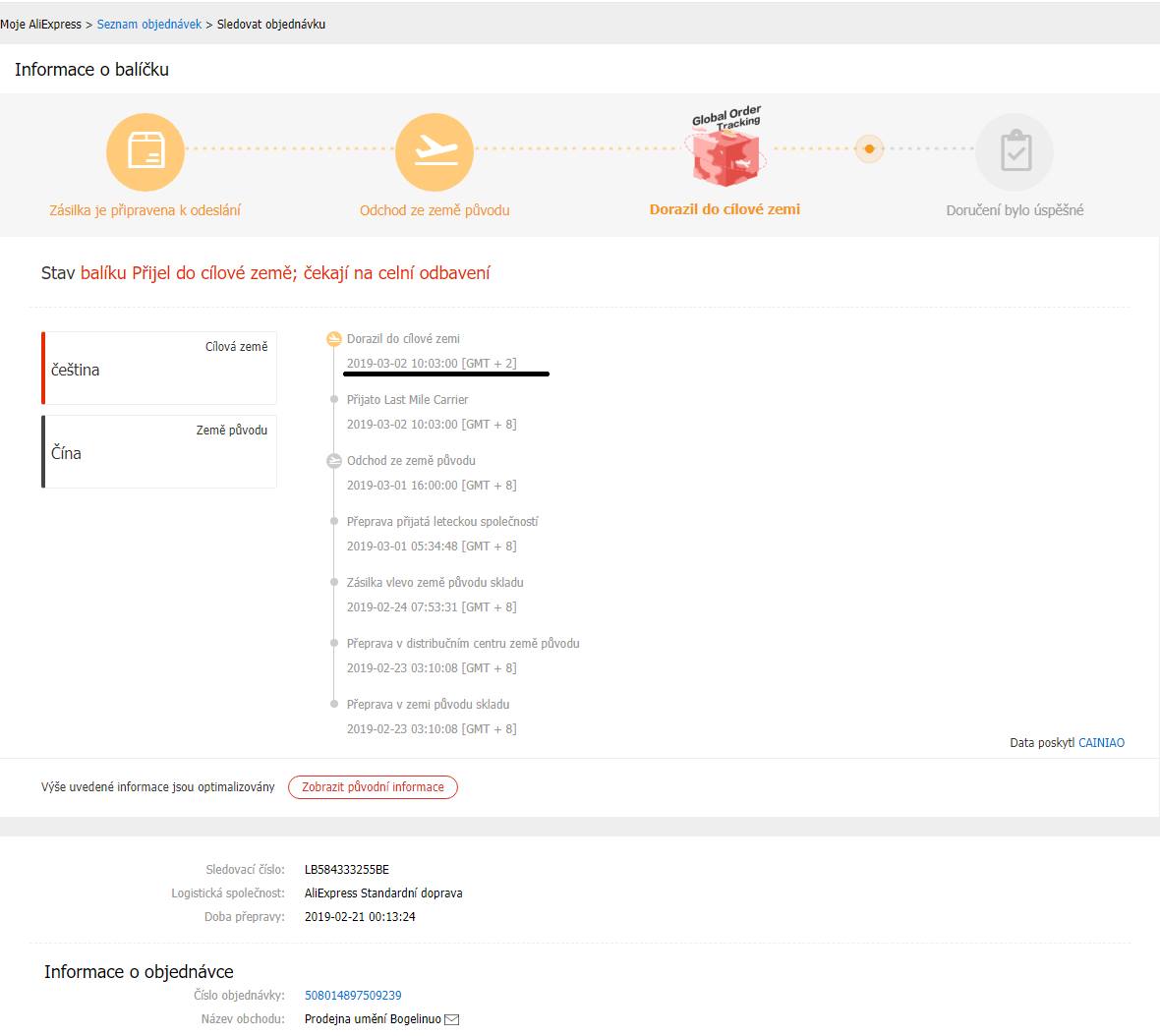Click the Odchod ze země původu step label
The width and height of the screenshot is (1160, 1036).
(x=435, y=210)
